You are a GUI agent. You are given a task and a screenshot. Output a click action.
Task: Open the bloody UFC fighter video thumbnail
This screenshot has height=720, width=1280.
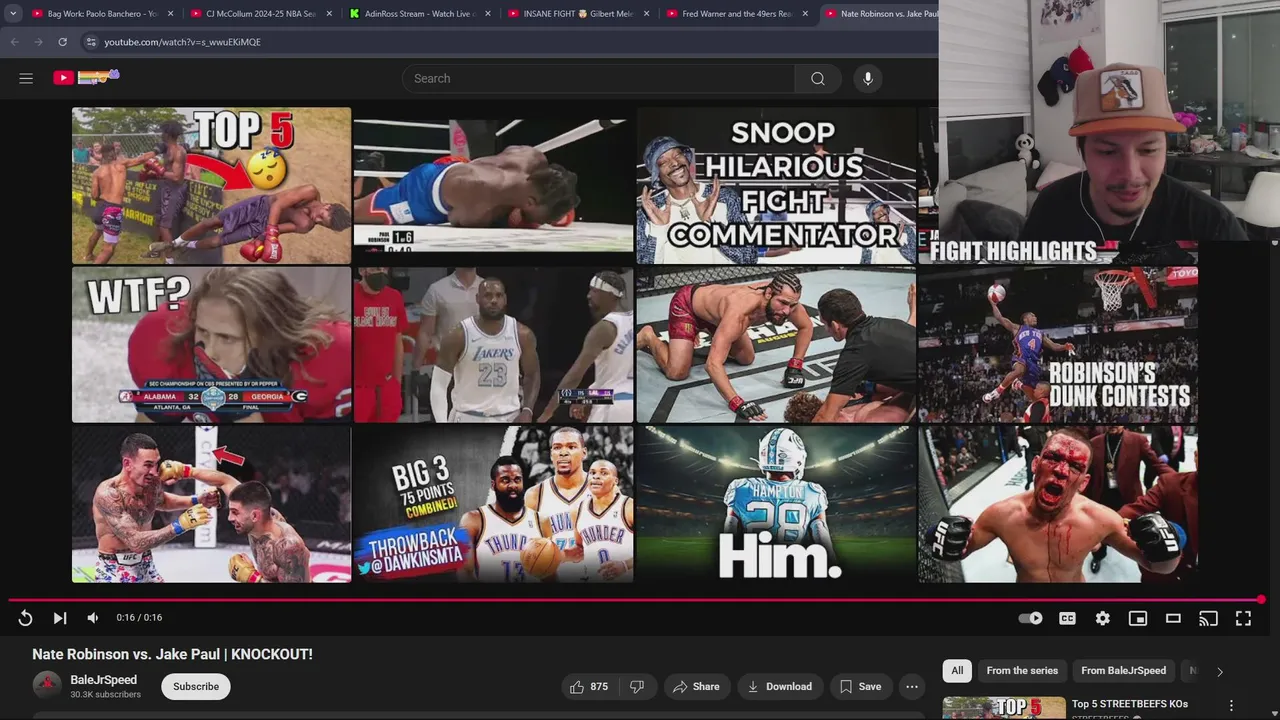coord(1058,504)
